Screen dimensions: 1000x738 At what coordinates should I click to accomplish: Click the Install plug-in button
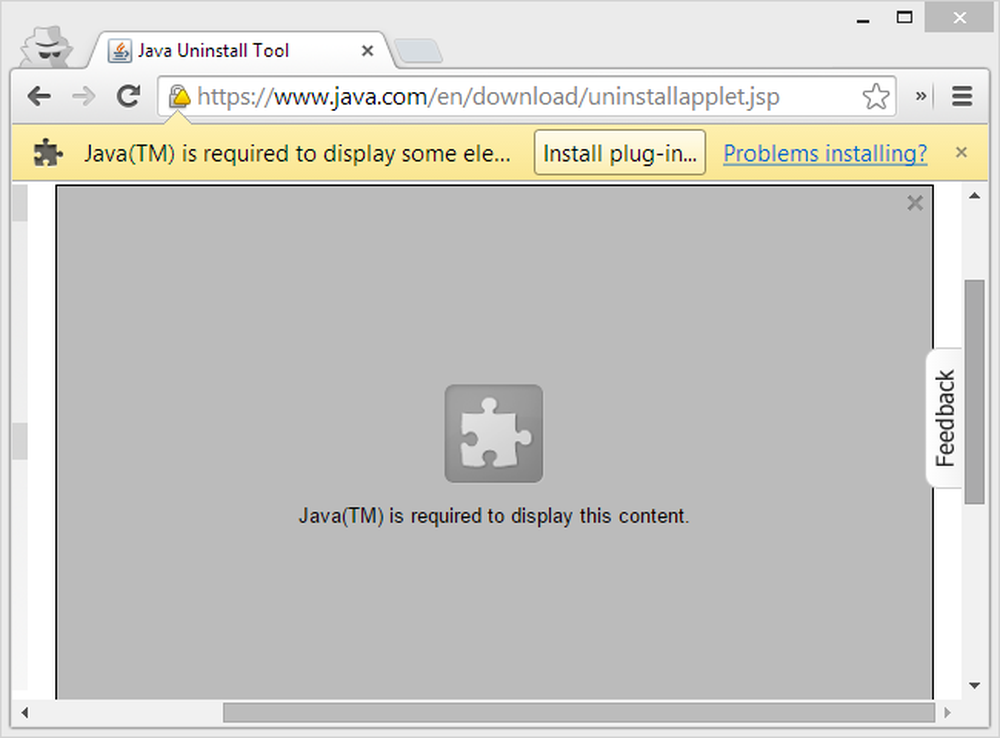(x=619, y=153)
